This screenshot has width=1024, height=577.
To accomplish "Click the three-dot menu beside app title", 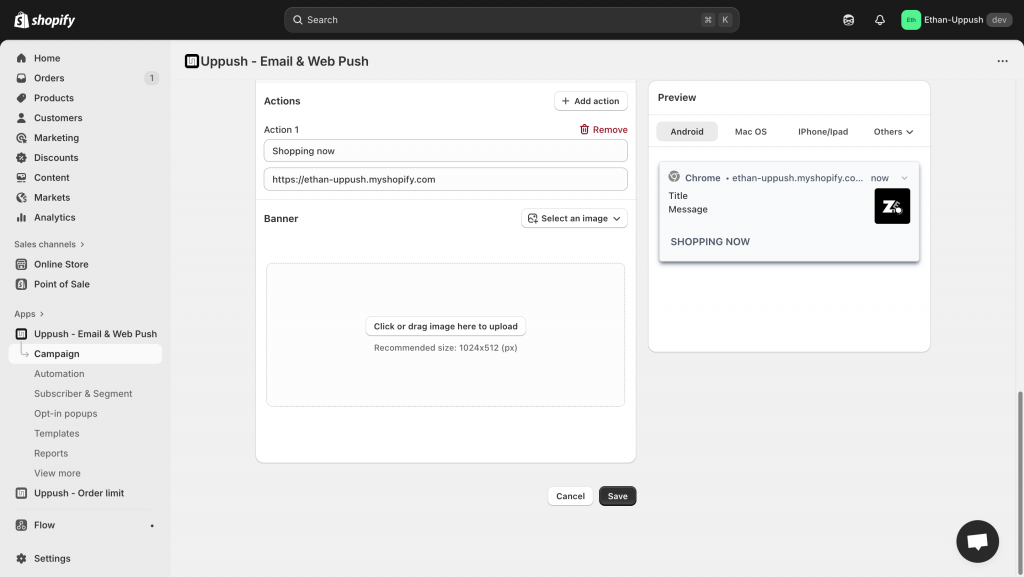I will coord(1002,61).
